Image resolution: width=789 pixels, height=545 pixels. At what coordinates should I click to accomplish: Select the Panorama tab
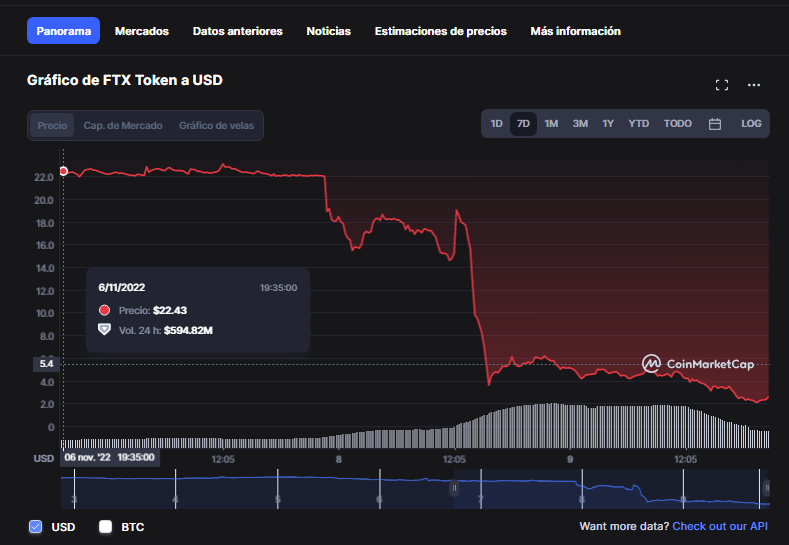click(x=63, y=31)
